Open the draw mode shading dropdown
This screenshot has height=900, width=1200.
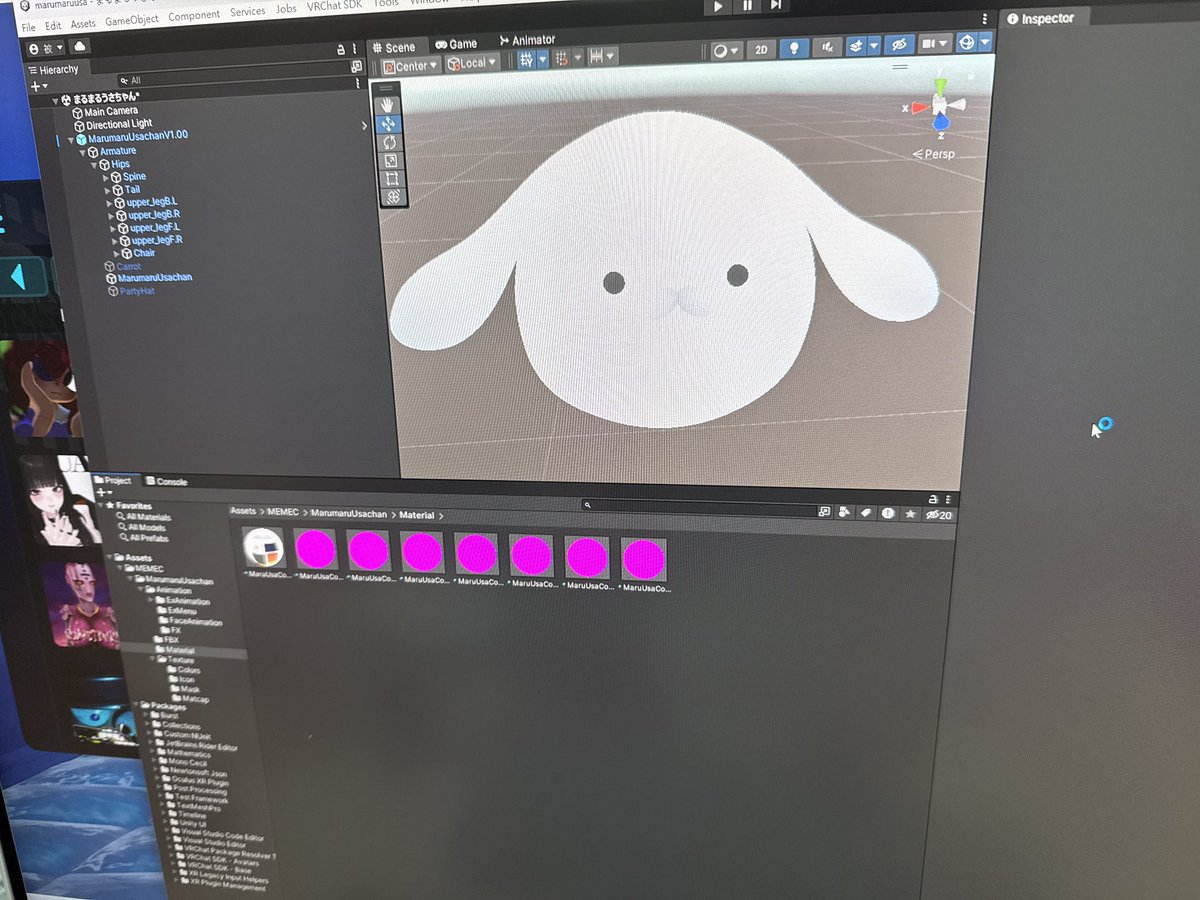tap(727, 51)
